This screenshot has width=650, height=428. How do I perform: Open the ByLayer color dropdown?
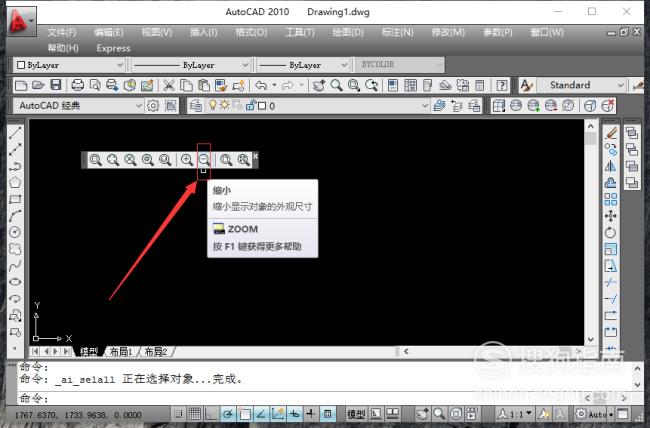pyautogui.click(x=119, y=65)
